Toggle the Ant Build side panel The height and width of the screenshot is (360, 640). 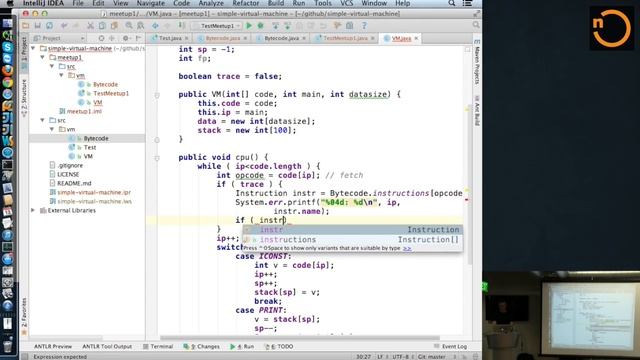tap(477, 111)
